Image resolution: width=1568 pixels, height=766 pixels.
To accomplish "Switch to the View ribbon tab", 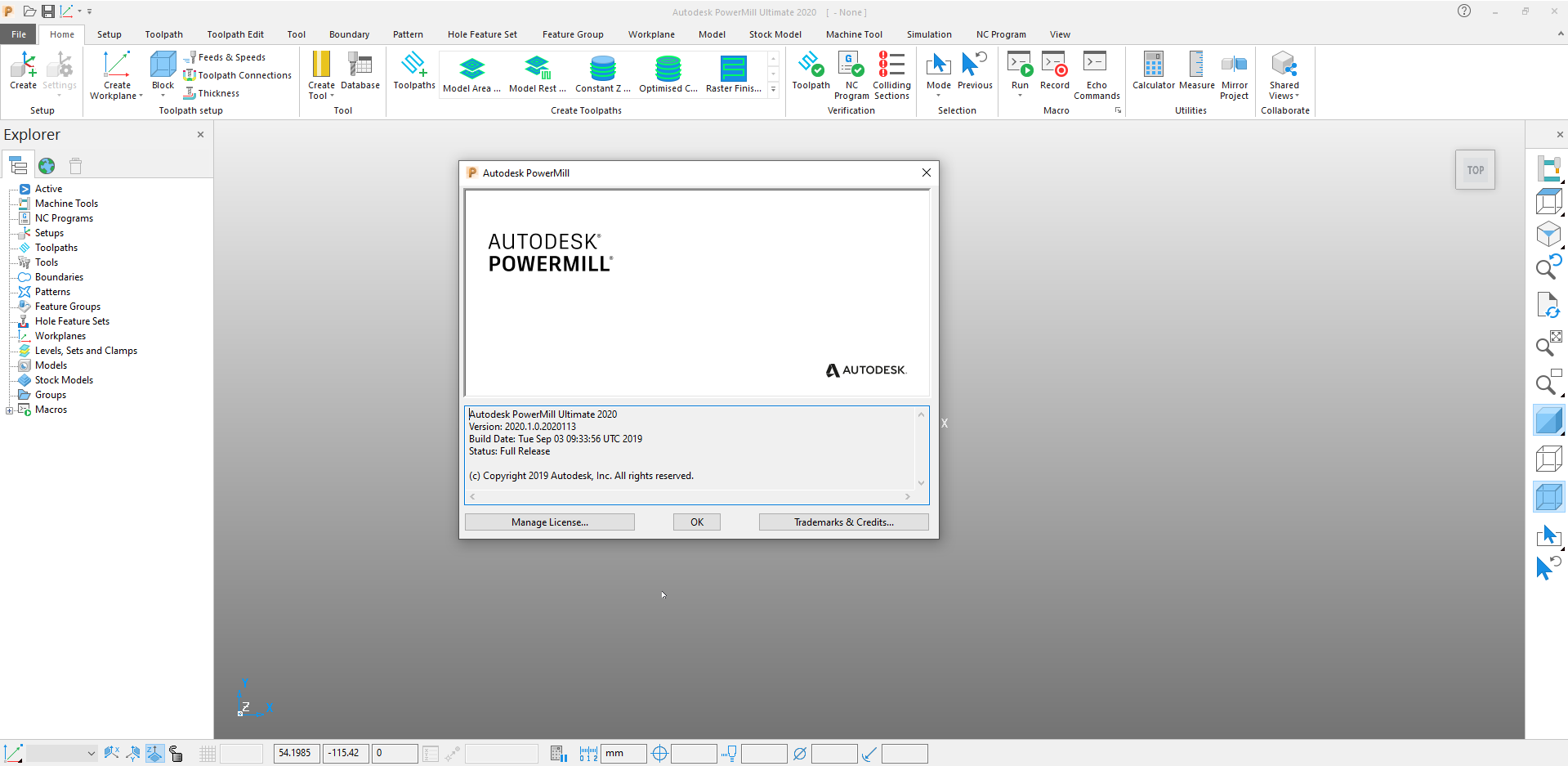I will click(x=1060, y=34).
